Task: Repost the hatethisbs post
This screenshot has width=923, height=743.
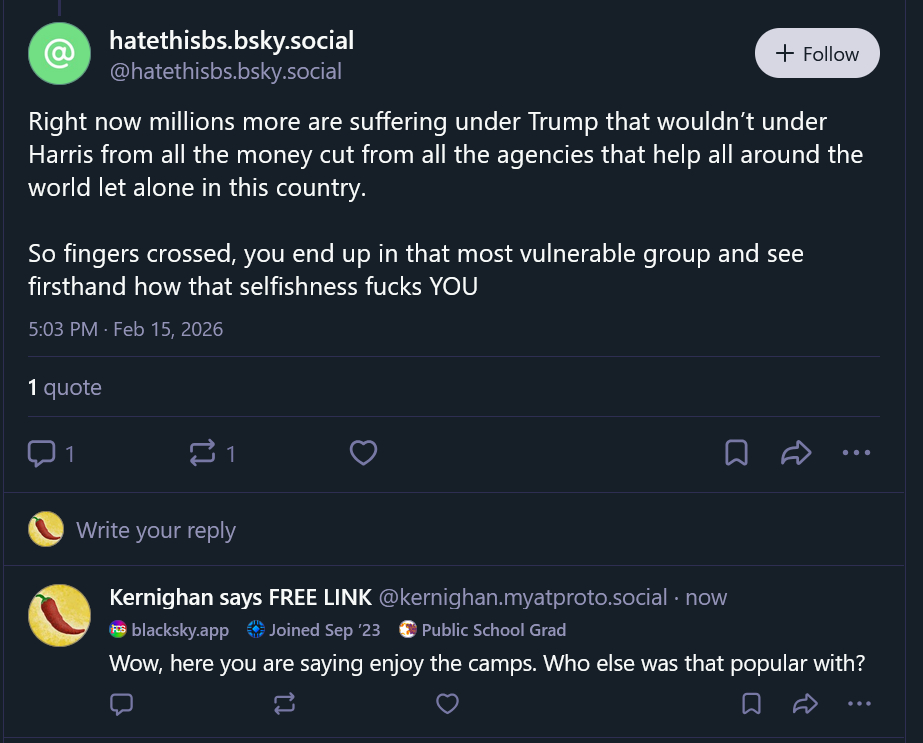Action: pos(202,454)
